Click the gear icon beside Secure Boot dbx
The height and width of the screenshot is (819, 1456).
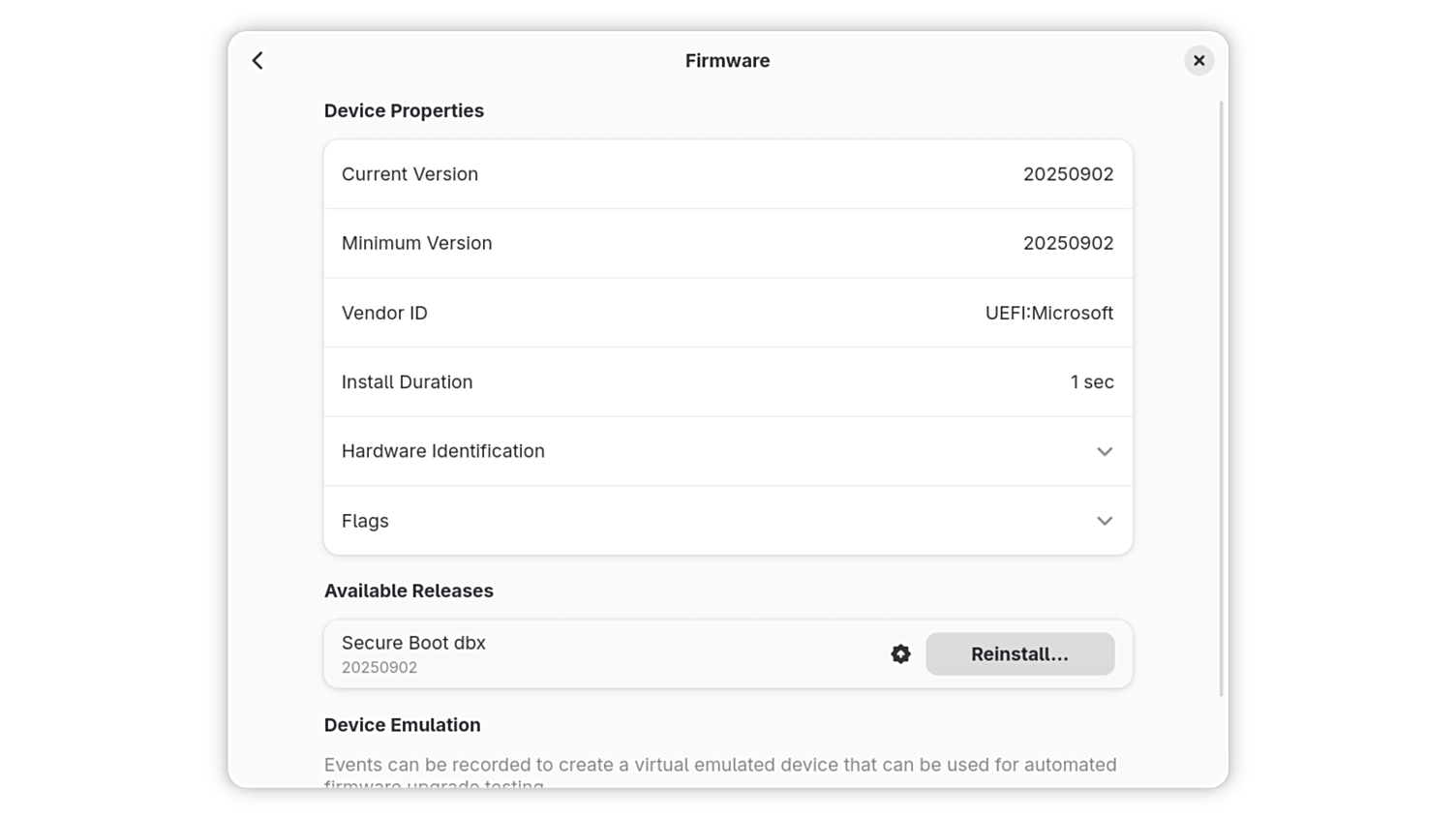point(900,654)
